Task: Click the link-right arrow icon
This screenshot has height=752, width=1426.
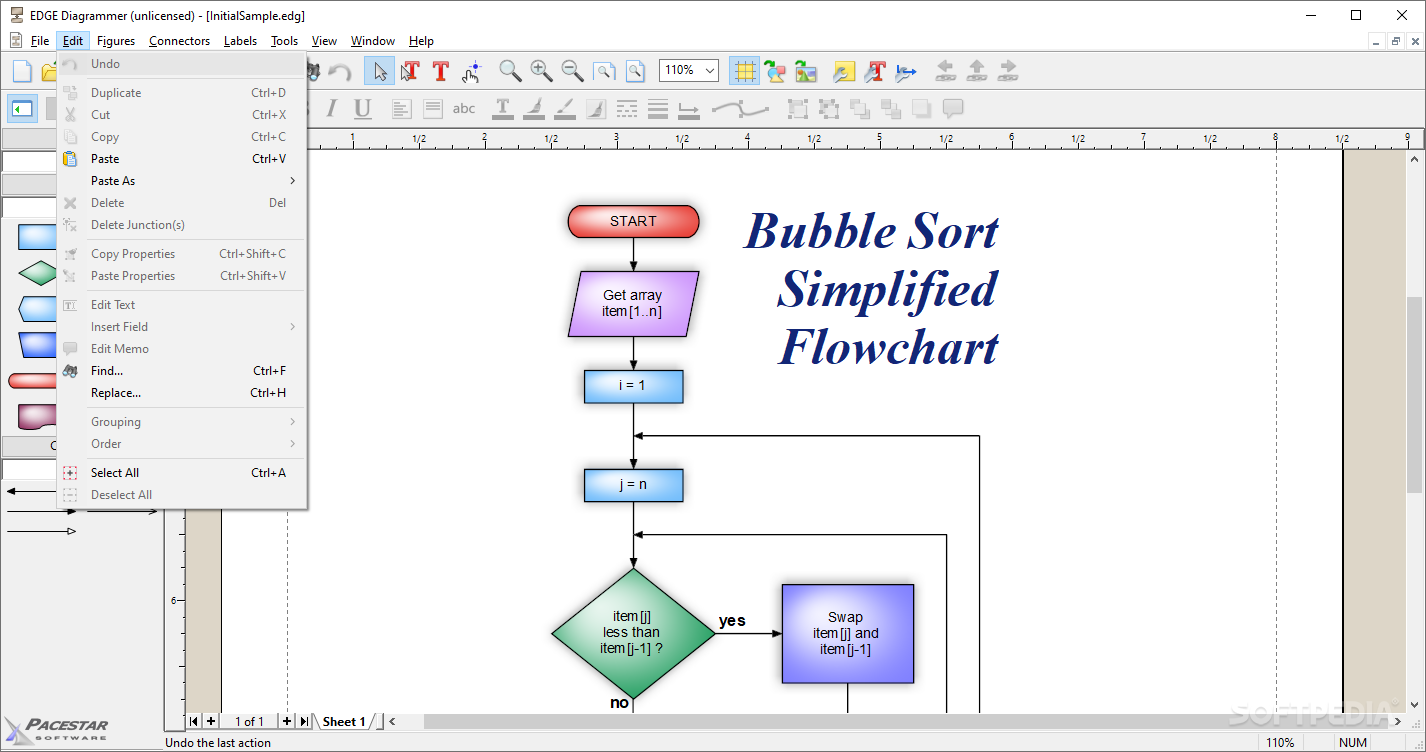Action: pos(1007,71)
